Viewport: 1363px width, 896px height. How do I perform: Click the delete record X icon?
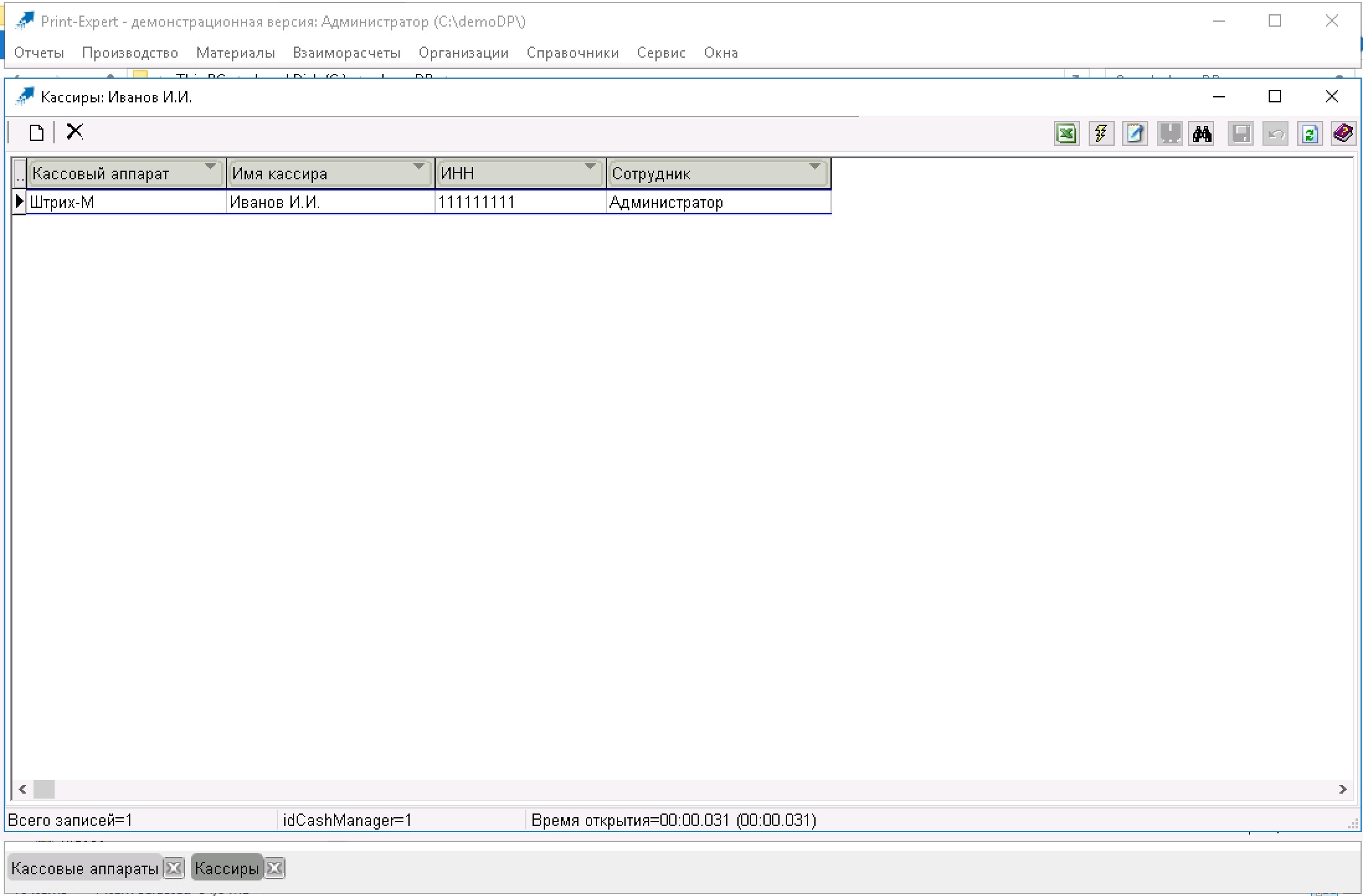coord(75,132)
